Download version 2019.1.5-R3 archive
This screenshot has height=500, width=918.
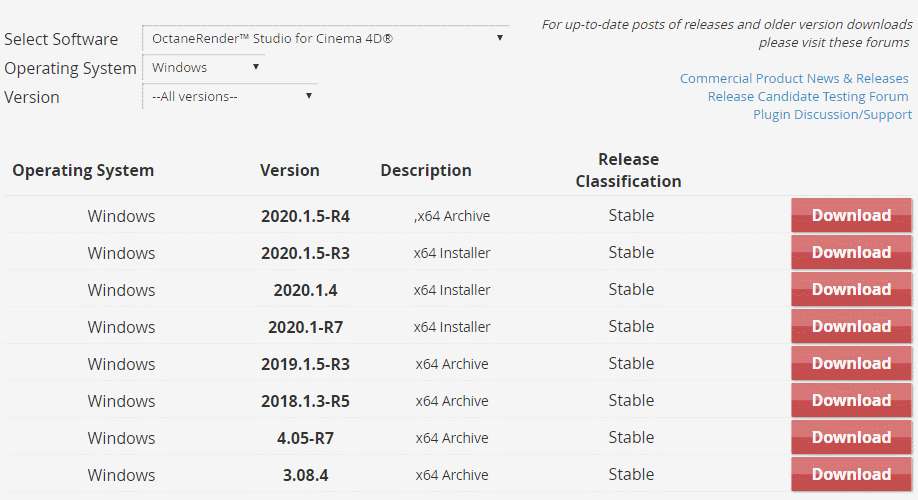(851, 364)
